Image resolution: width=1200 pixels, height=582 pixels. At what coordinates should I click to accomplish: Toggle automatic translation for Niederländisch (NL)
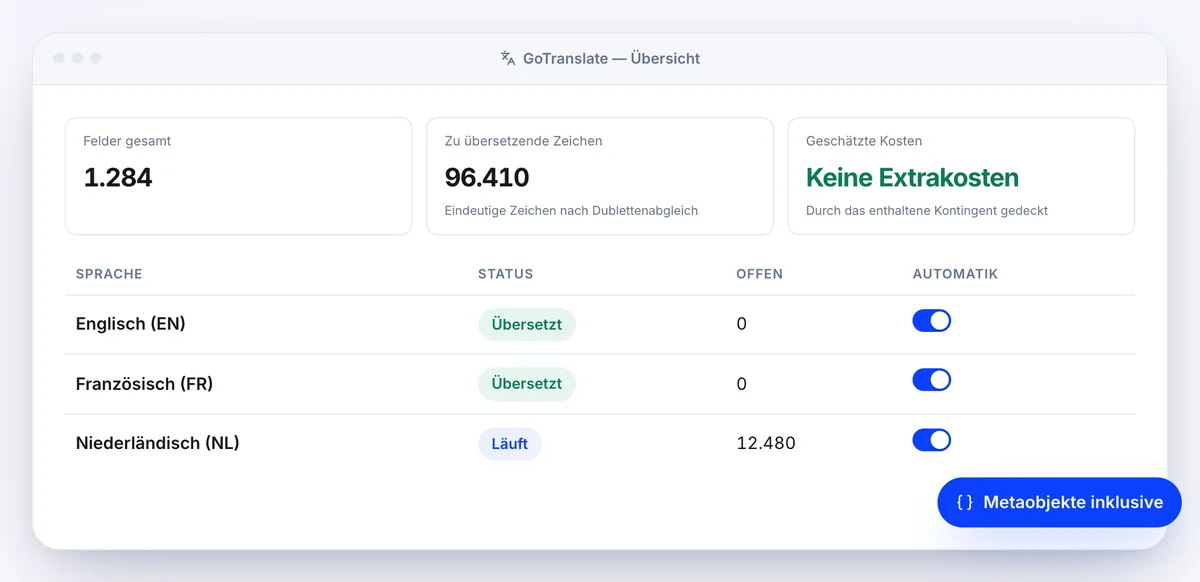(x=931, y=440)
